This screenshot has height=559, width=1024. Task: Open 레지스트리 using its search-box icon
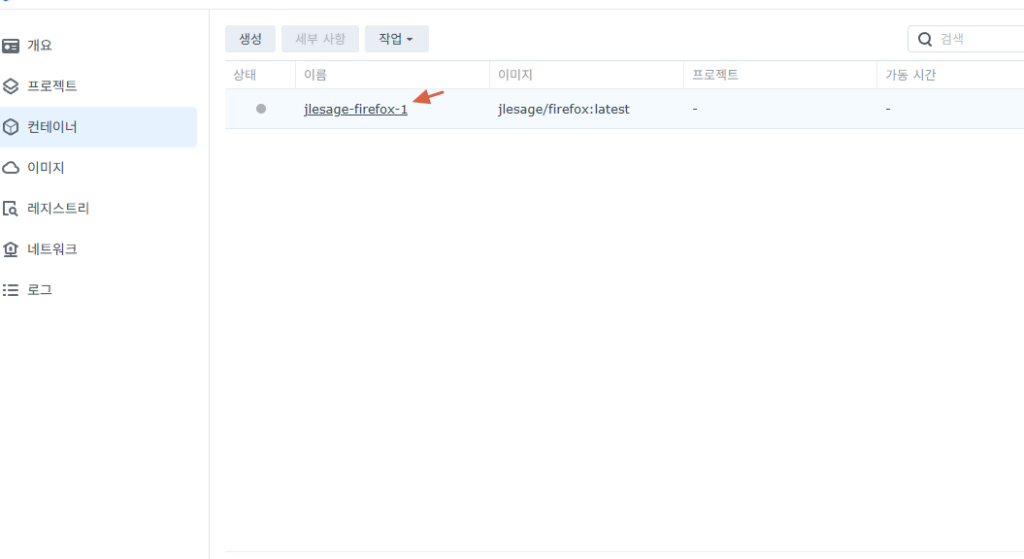11,209
